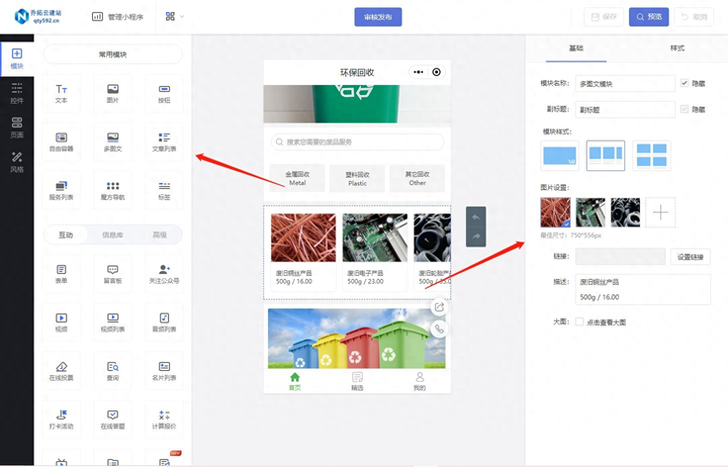Select the 服务列表 service list module
This screenshot has width=728, height=467.
pos(61,190)
